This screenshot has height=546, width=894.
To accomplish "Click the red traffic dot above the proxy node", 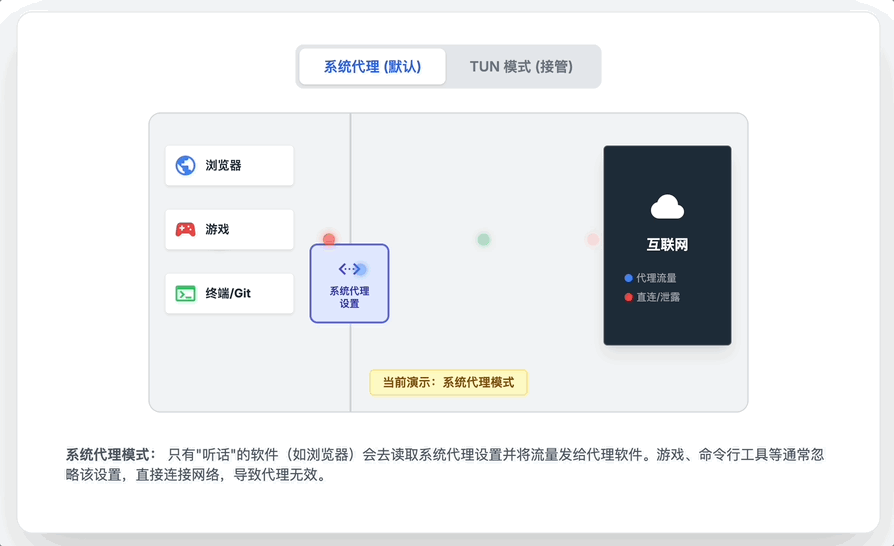I will (x=329, y=239).
